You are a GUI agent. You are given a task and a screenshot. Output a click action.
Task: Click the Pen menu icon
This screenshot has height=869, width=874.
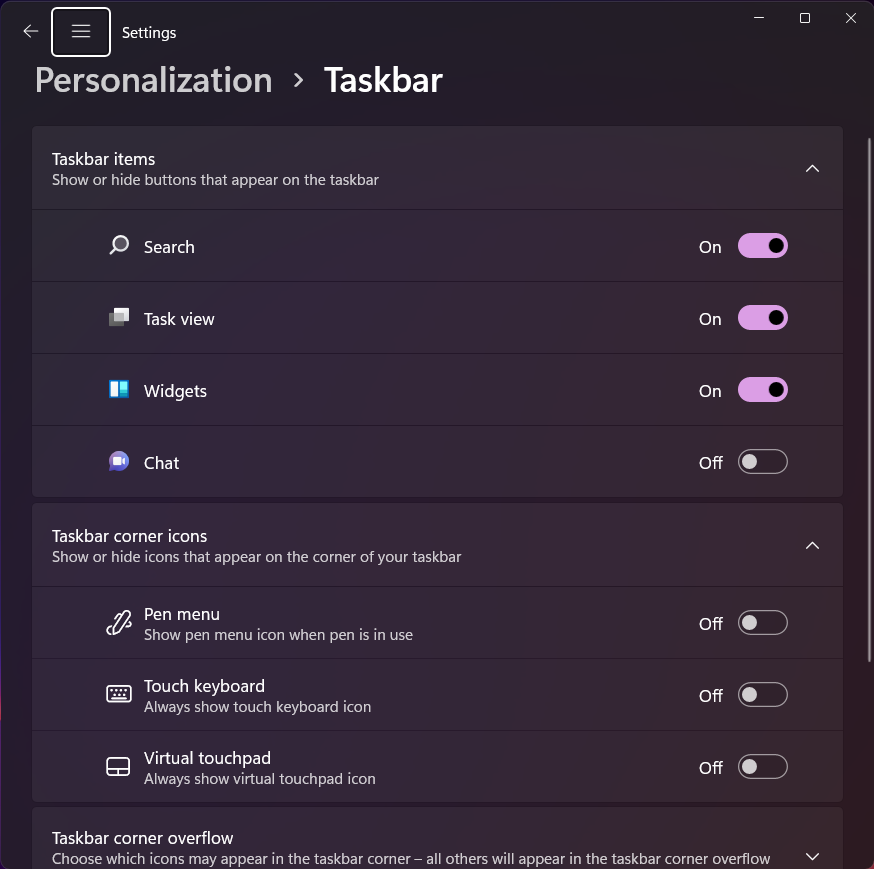tap(119, 623)
